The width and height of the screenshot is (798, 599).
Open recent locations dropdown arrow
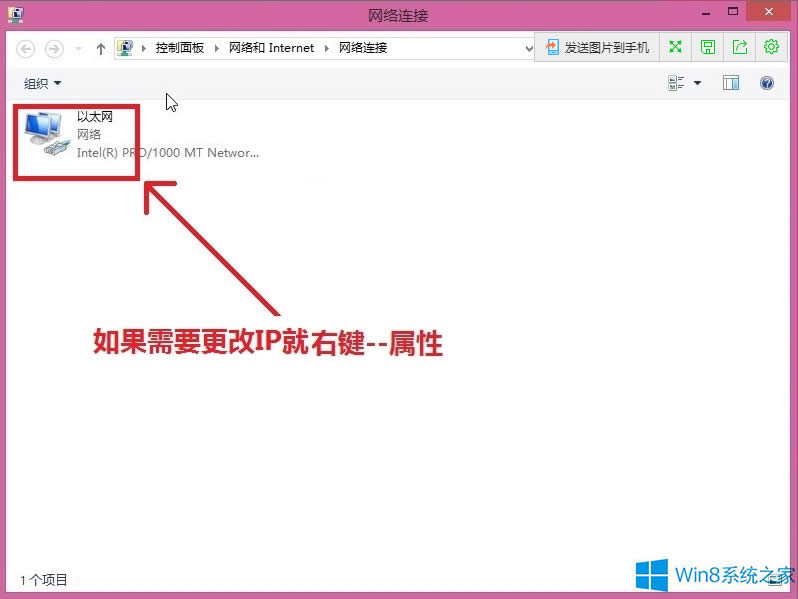pyautogui.click(x=78, y=49)
